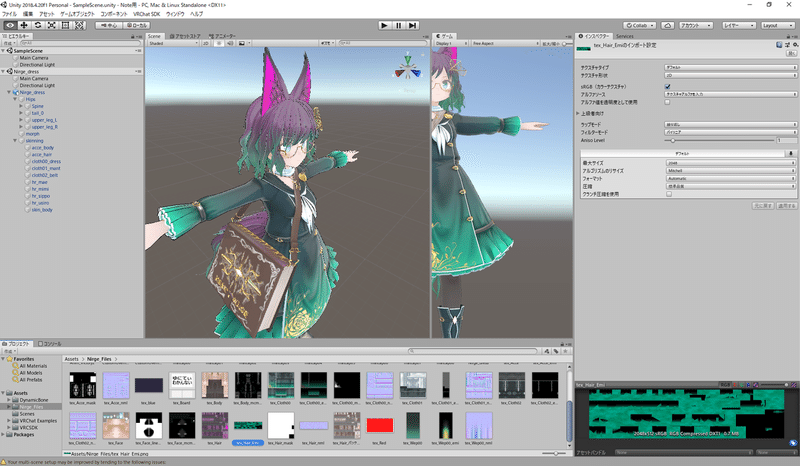Screen dimensions: 800x466
Task: Expand the Advanced section in Inspector
Action: (x=578, y=113)
